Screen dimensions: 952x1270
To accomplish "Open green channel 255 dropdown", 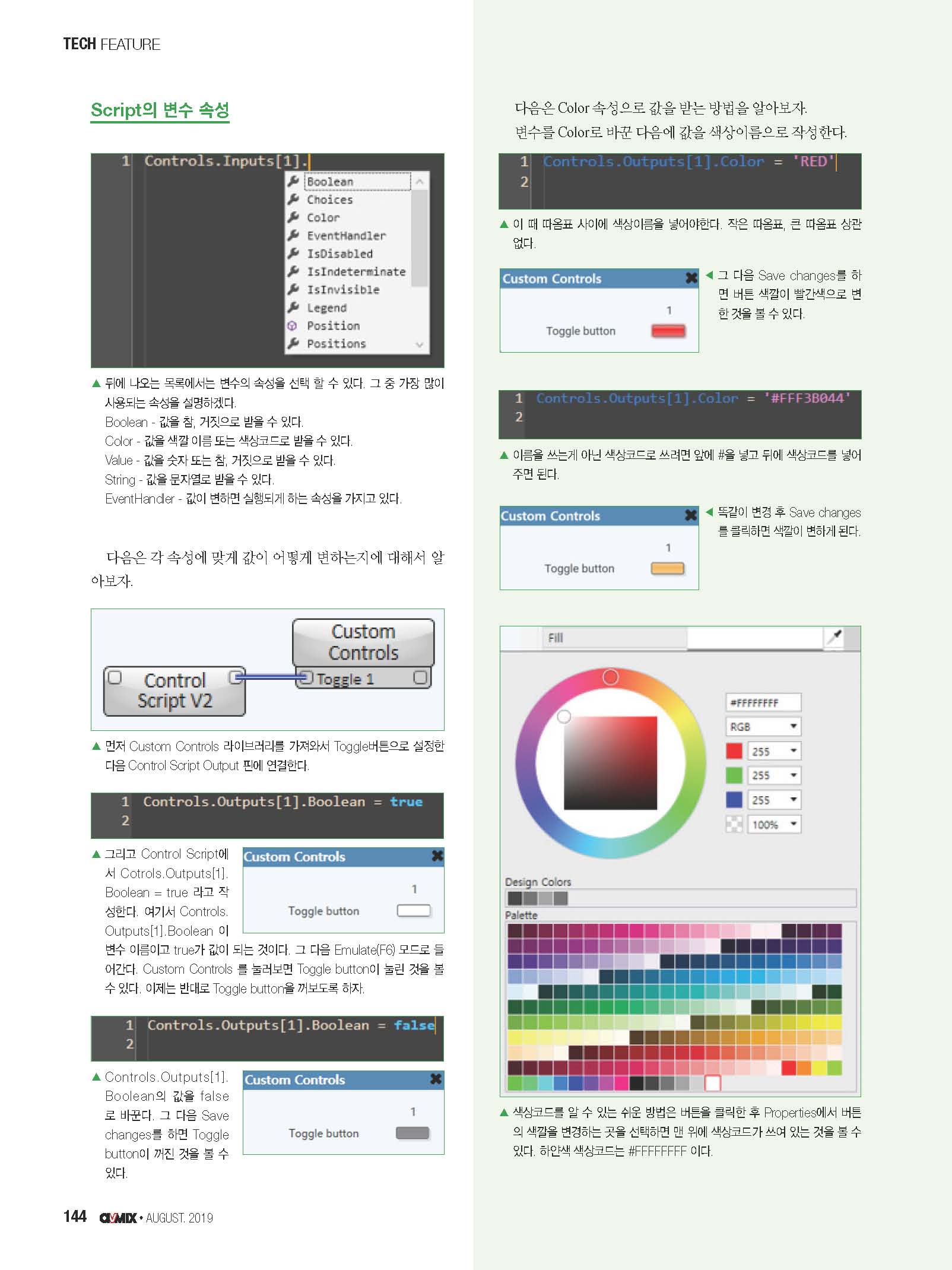I will tap(774, 775).
